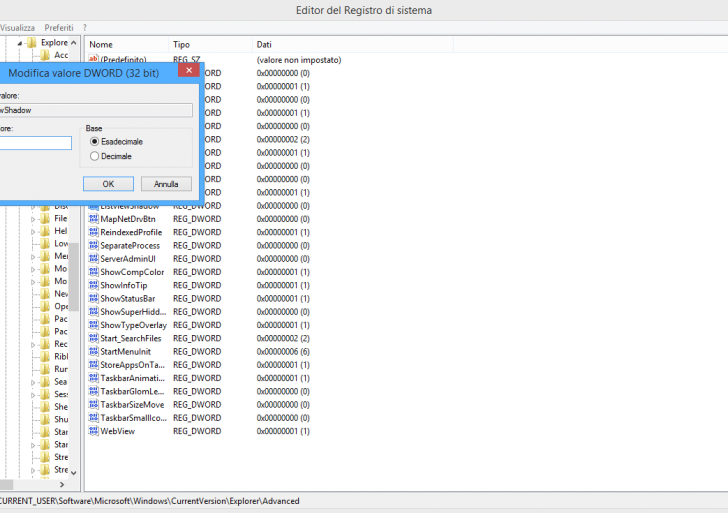This screenshot has width=728, height=513.
Task: Select the ShowInfoTip DWORD icon
Action: (93, 285)
